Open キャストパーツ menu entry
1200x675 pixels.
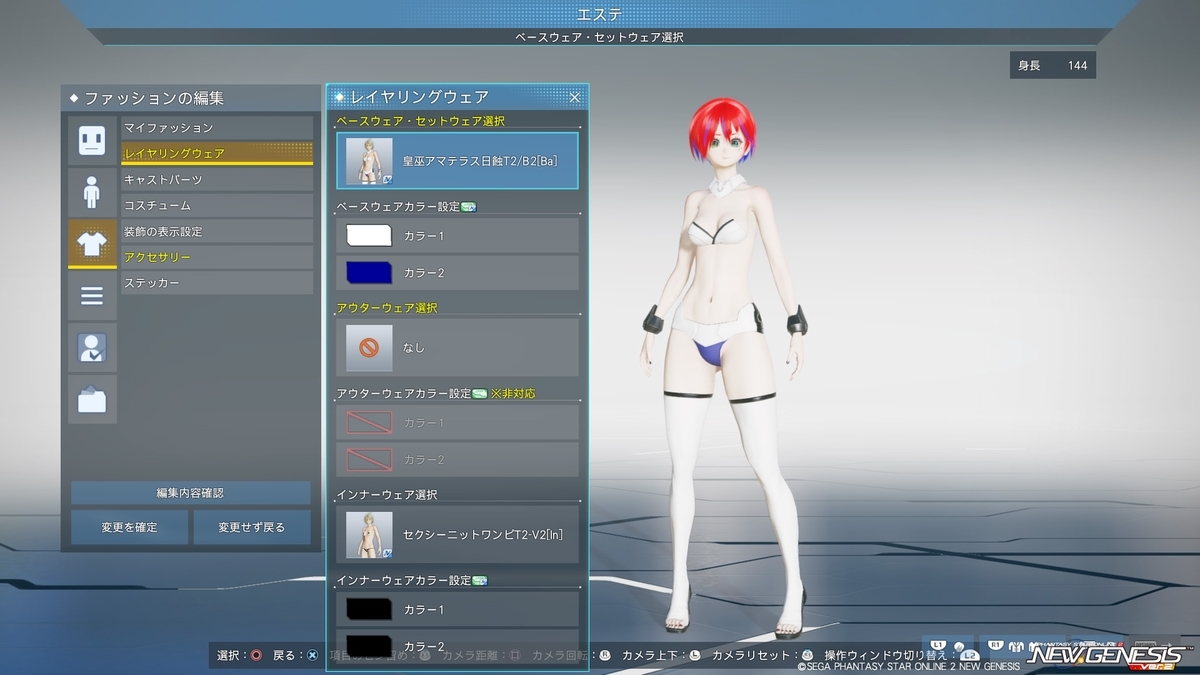tap(217, 180)
